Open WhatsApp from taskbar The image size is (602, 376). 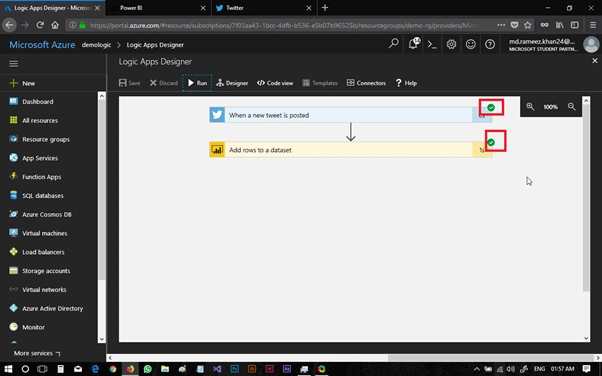(x=148, y=369)
